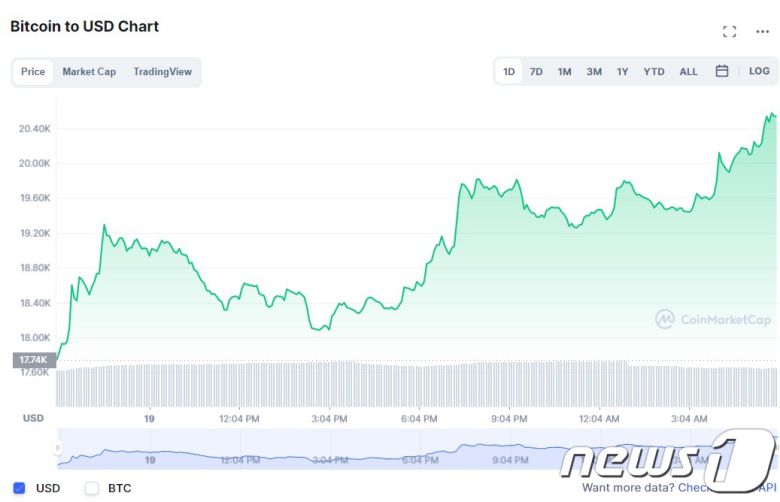Enable the BTC currency checkbox
The image size is (780, 502).
point(92,488)
